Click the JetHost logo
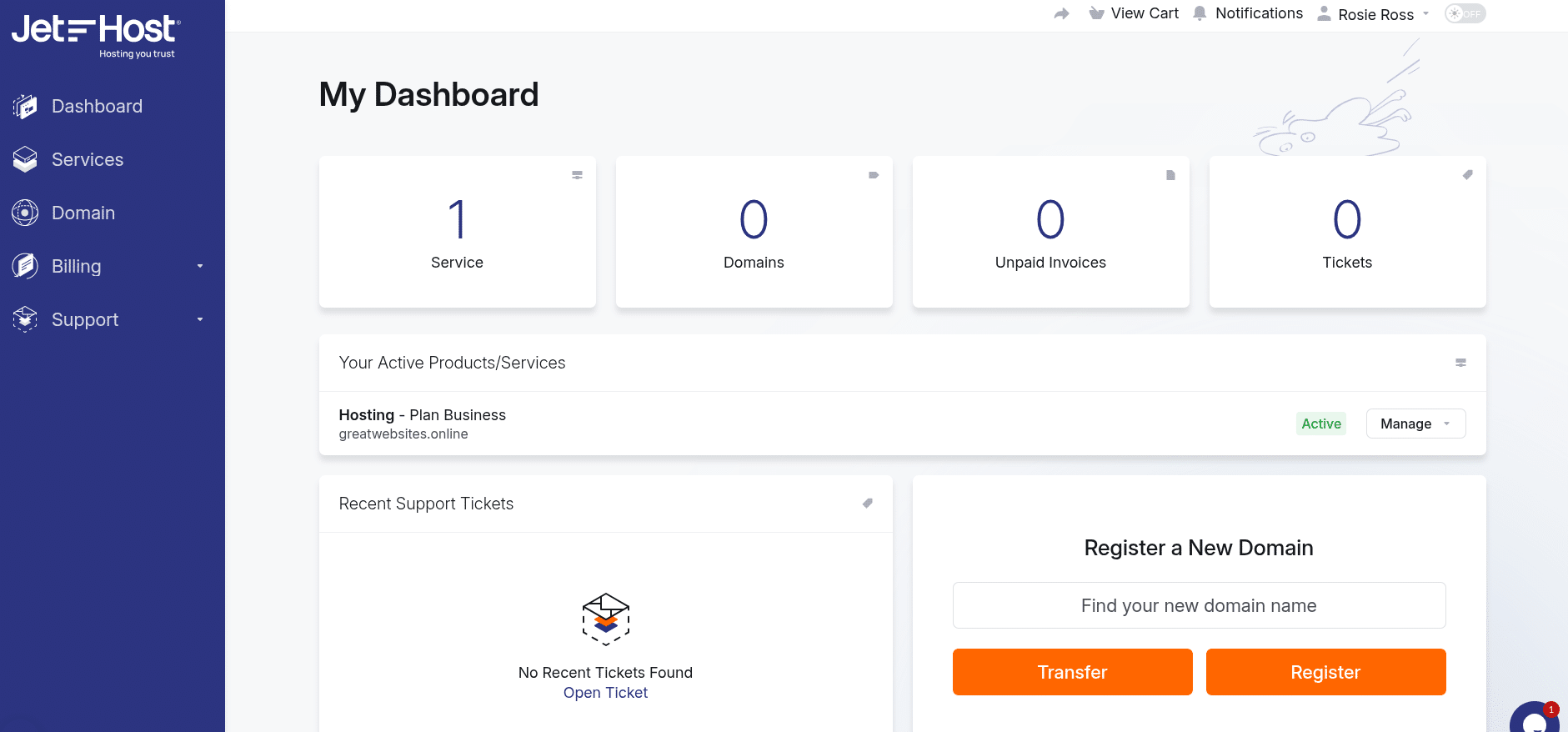Screen dimensions: 1568x732 point(96,35)
